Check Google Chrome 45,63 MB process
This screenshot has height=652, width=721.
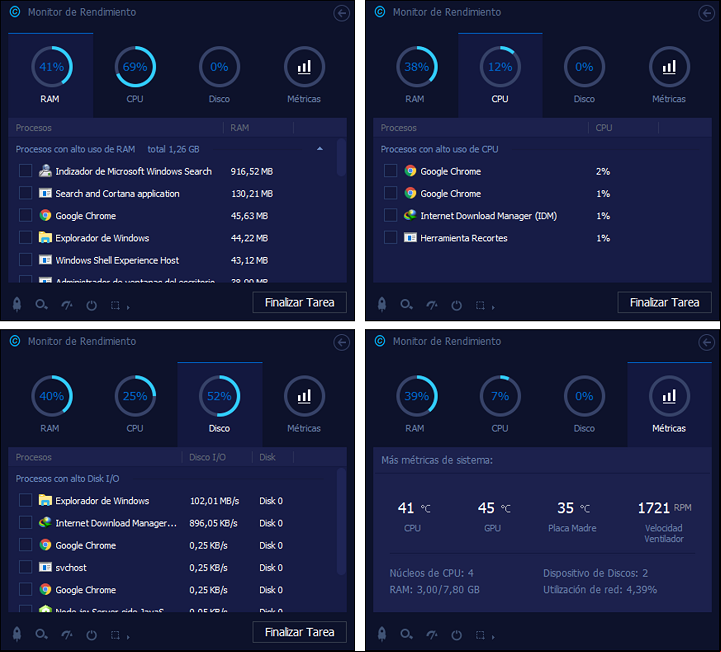(x=25, y=215)
